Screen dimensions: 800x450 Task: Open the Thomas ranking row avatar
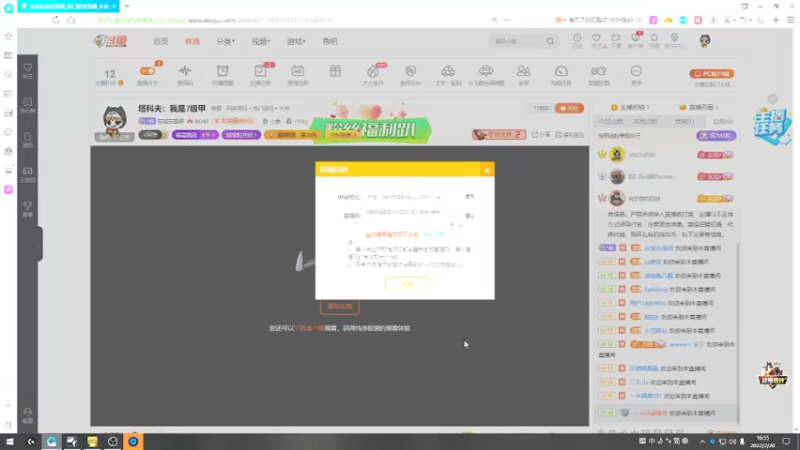point(617,177)
